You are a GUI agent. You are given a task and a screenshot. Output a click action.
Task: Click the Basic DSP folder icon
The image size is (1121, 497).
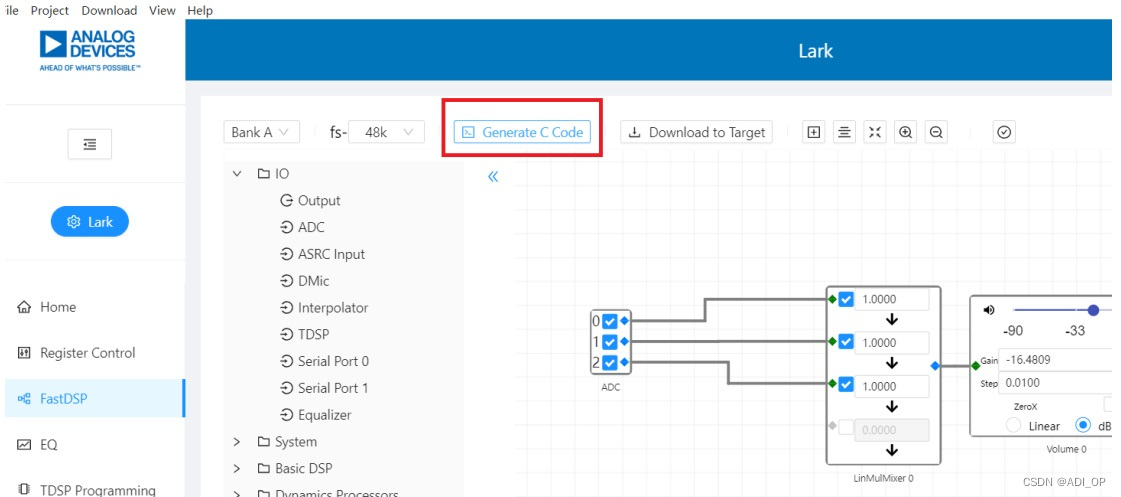[263, 468]
